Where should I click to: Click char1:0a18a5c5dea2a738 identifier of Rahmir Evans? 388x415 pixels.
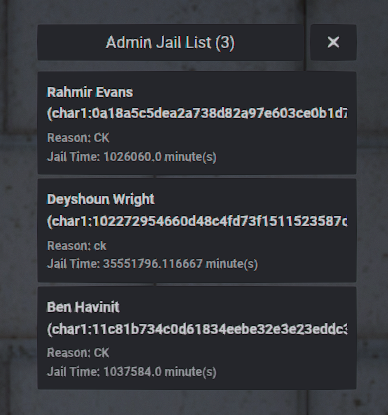pyautogui.click(x=197, y=114)
